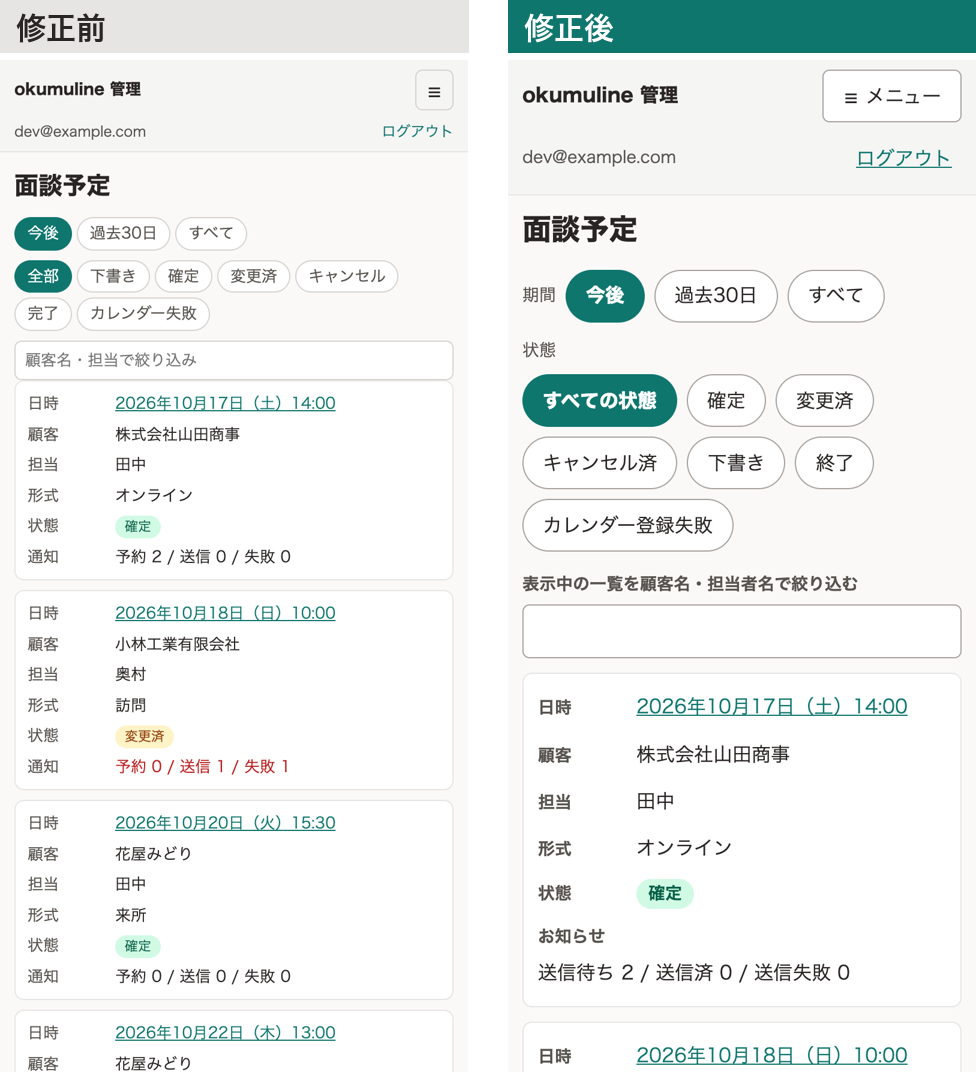This screenshot has height=1072, width=976.
Task: Click 小林工業有限会社 customer name
Action: pyautogui.click(x=178, y=644)
